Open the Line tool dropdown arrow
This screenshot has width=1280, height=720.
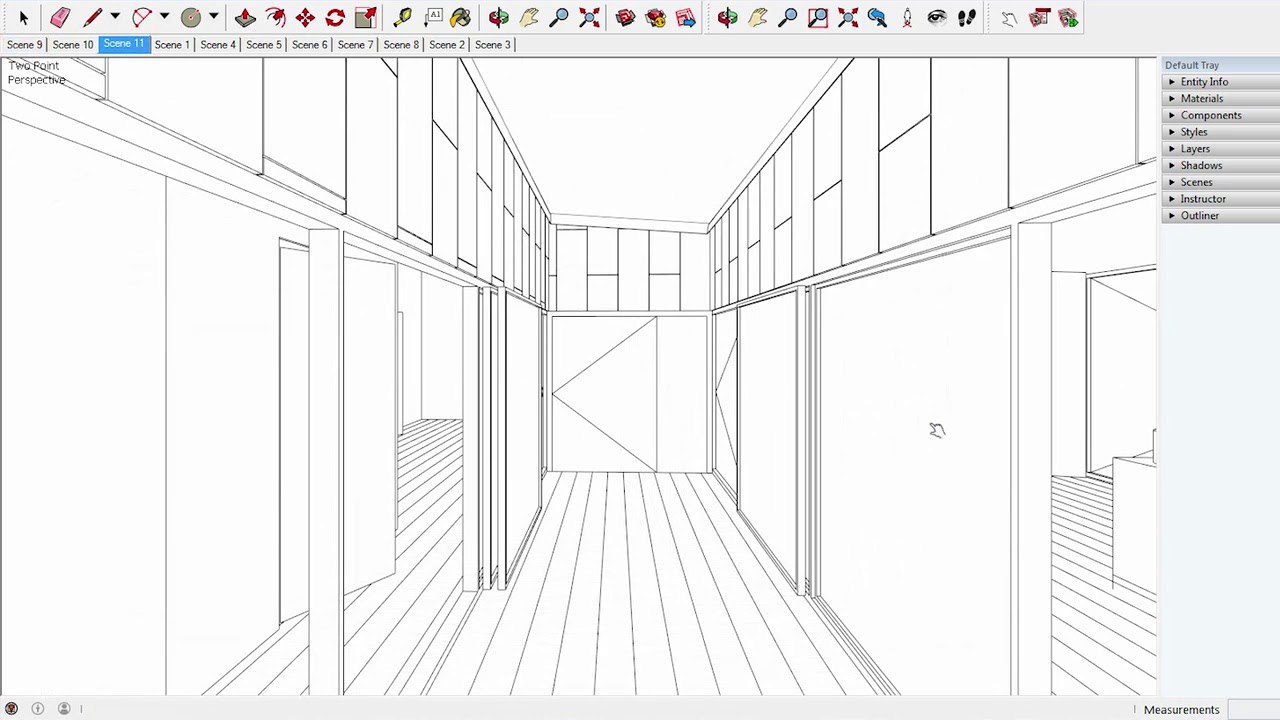(x=115, y=17)
